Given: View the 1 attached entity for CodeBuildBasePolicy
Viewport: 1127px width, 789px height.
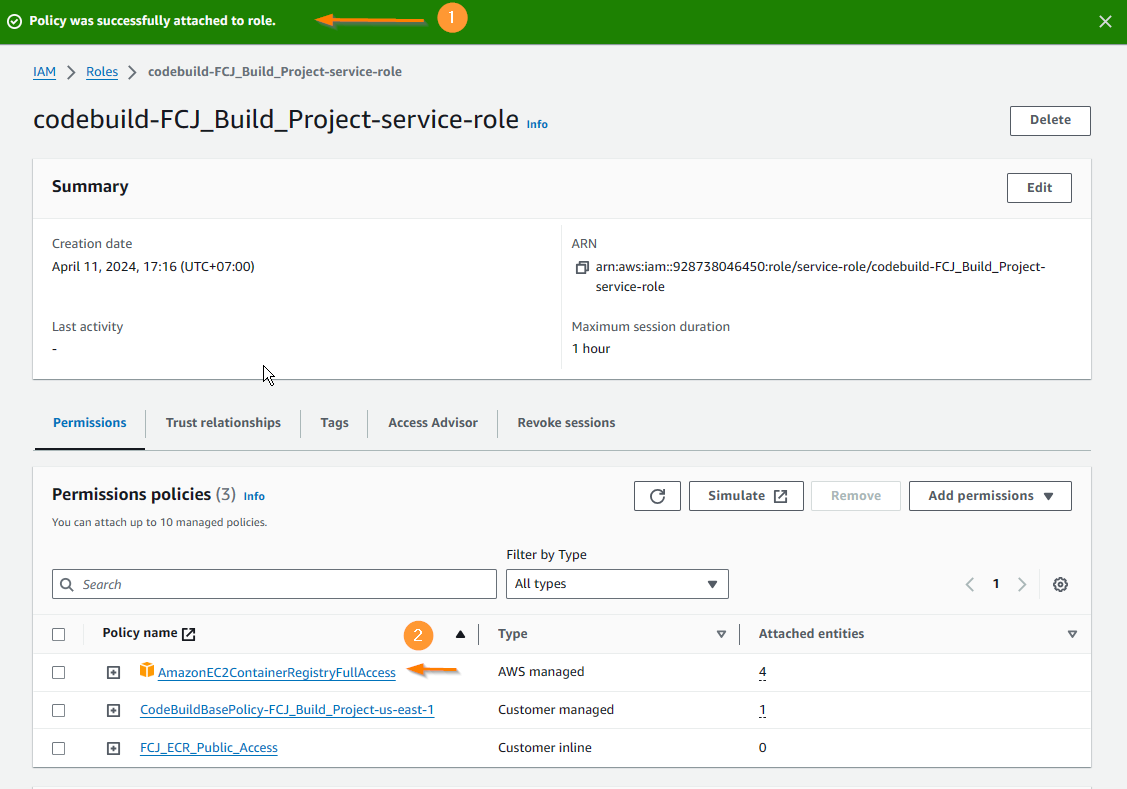Looking at the screenshot, I should point(763,711).
